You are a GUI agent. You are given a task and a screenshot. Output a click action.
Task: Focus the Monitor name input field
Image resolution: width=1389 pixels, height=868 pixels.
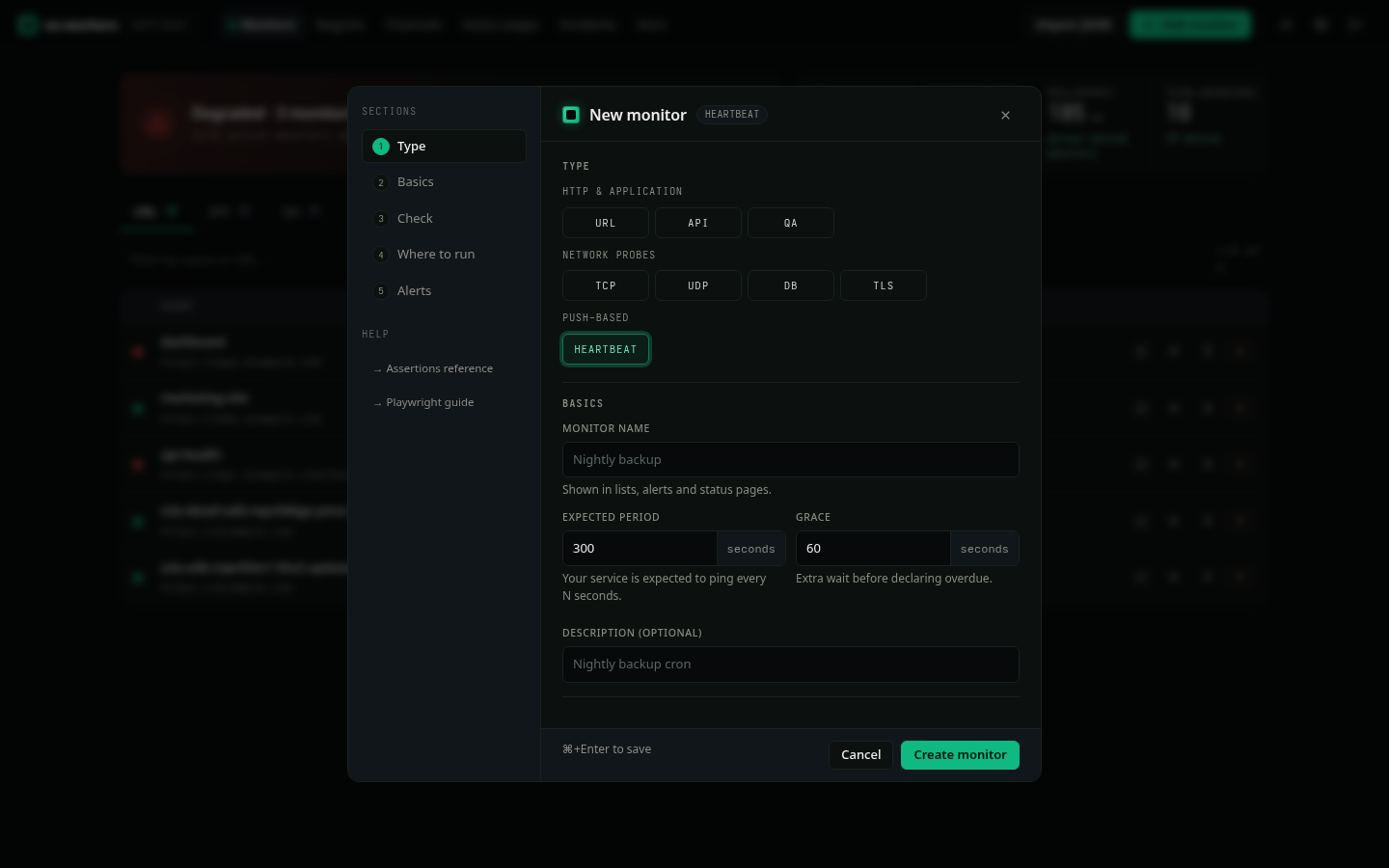[x=791, y=459]
